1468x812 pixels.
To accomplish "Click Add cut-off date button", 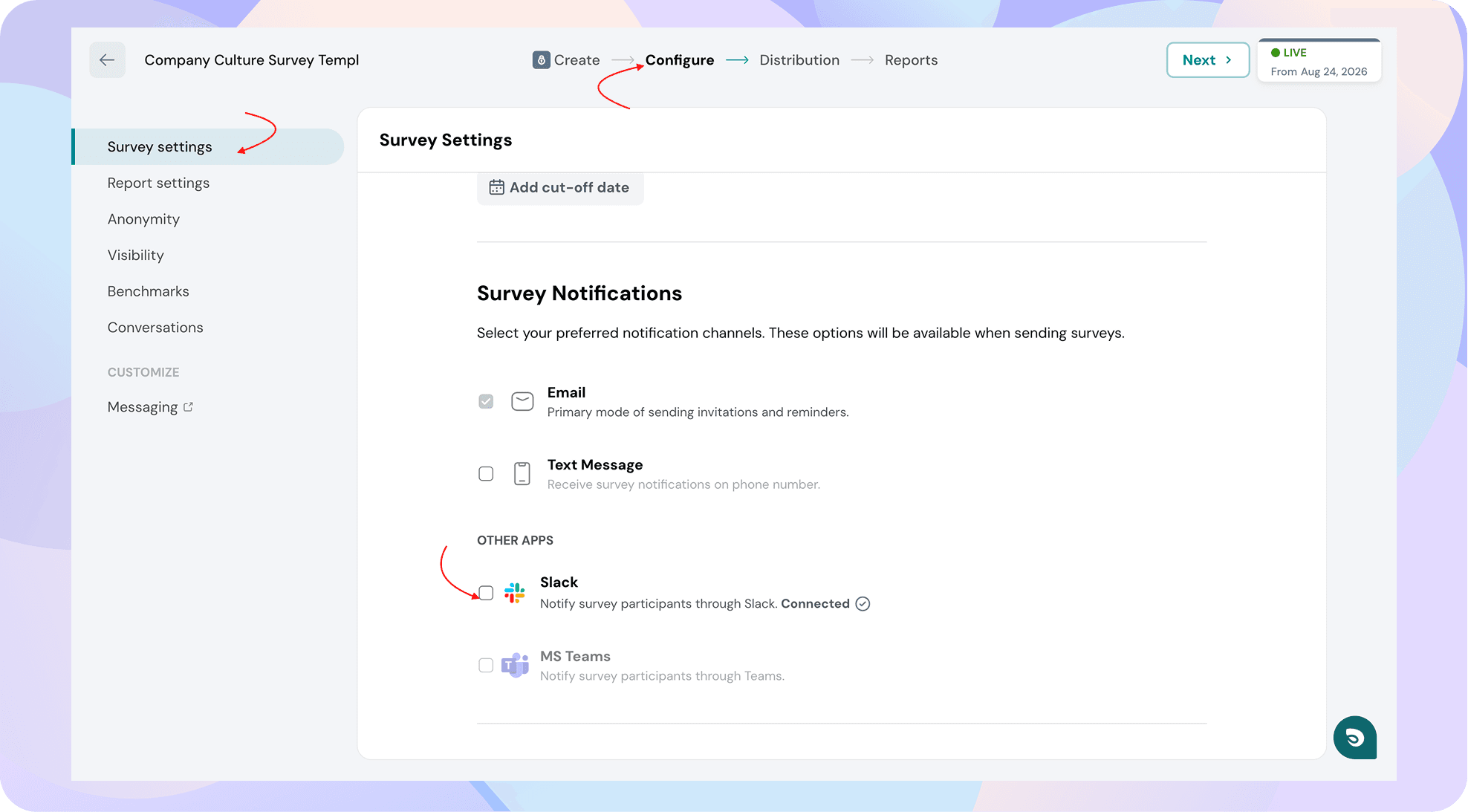I will pos(560,188).
